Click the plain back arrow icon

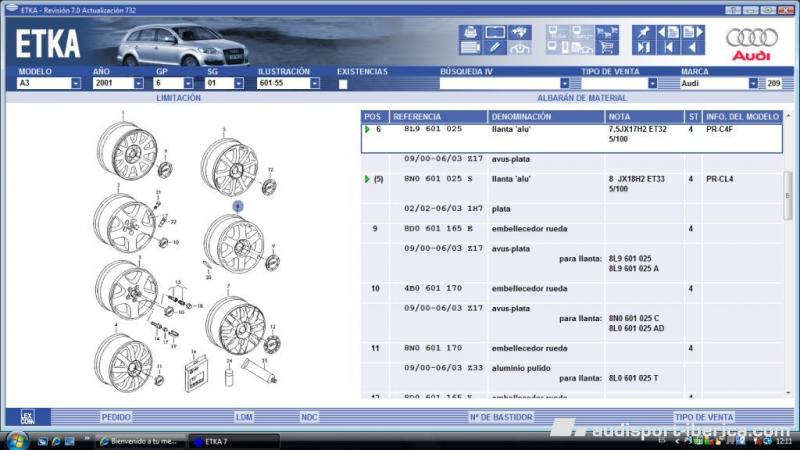point(693,48)
